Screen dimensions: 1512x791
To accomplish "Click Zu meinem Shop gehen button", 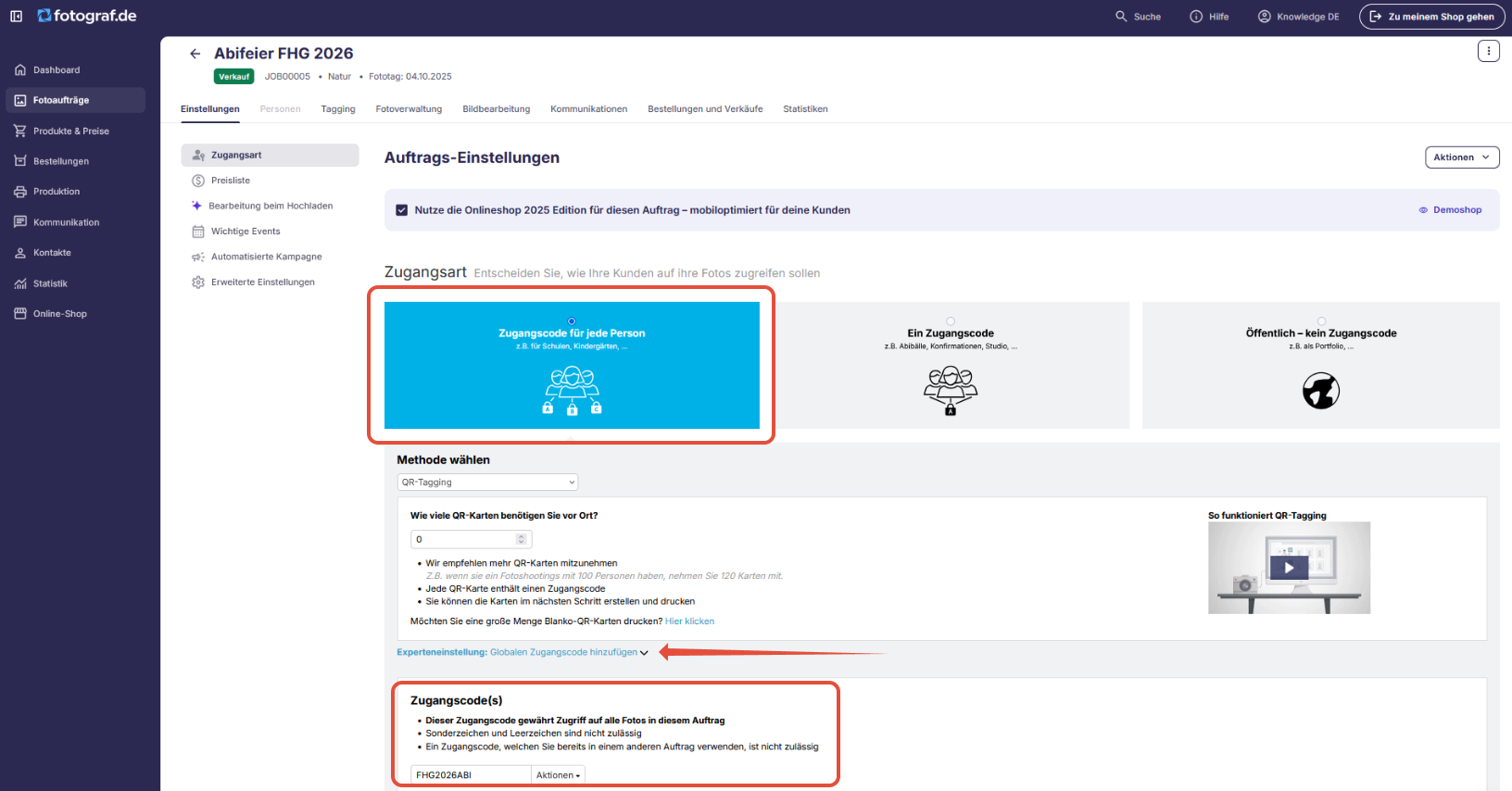I will click(x=1431, y=17).
